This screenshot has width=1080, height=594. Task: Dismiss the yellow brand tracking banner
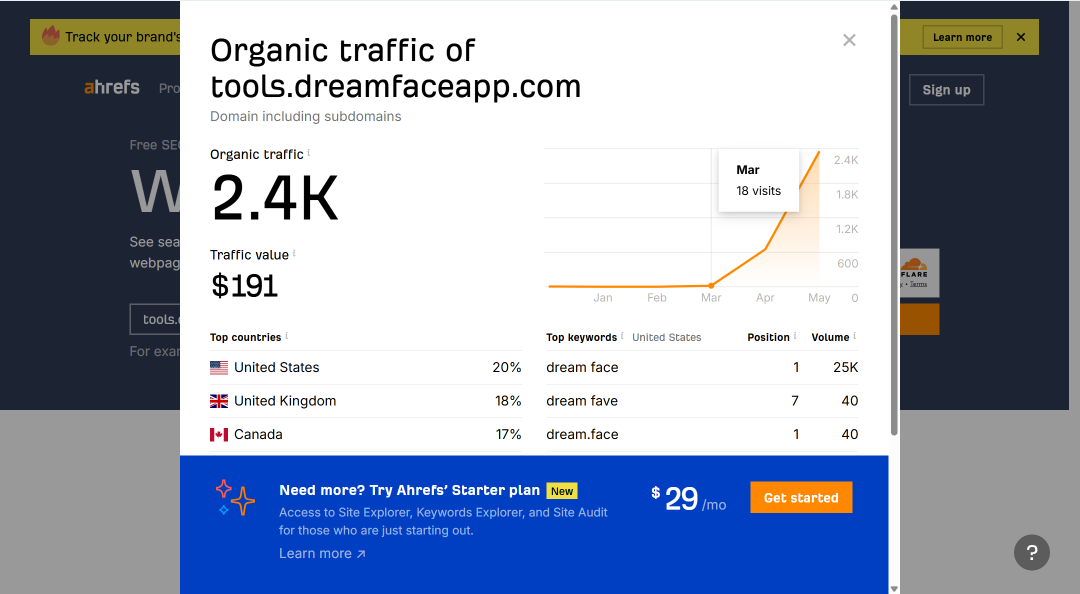click(1021, 37)
